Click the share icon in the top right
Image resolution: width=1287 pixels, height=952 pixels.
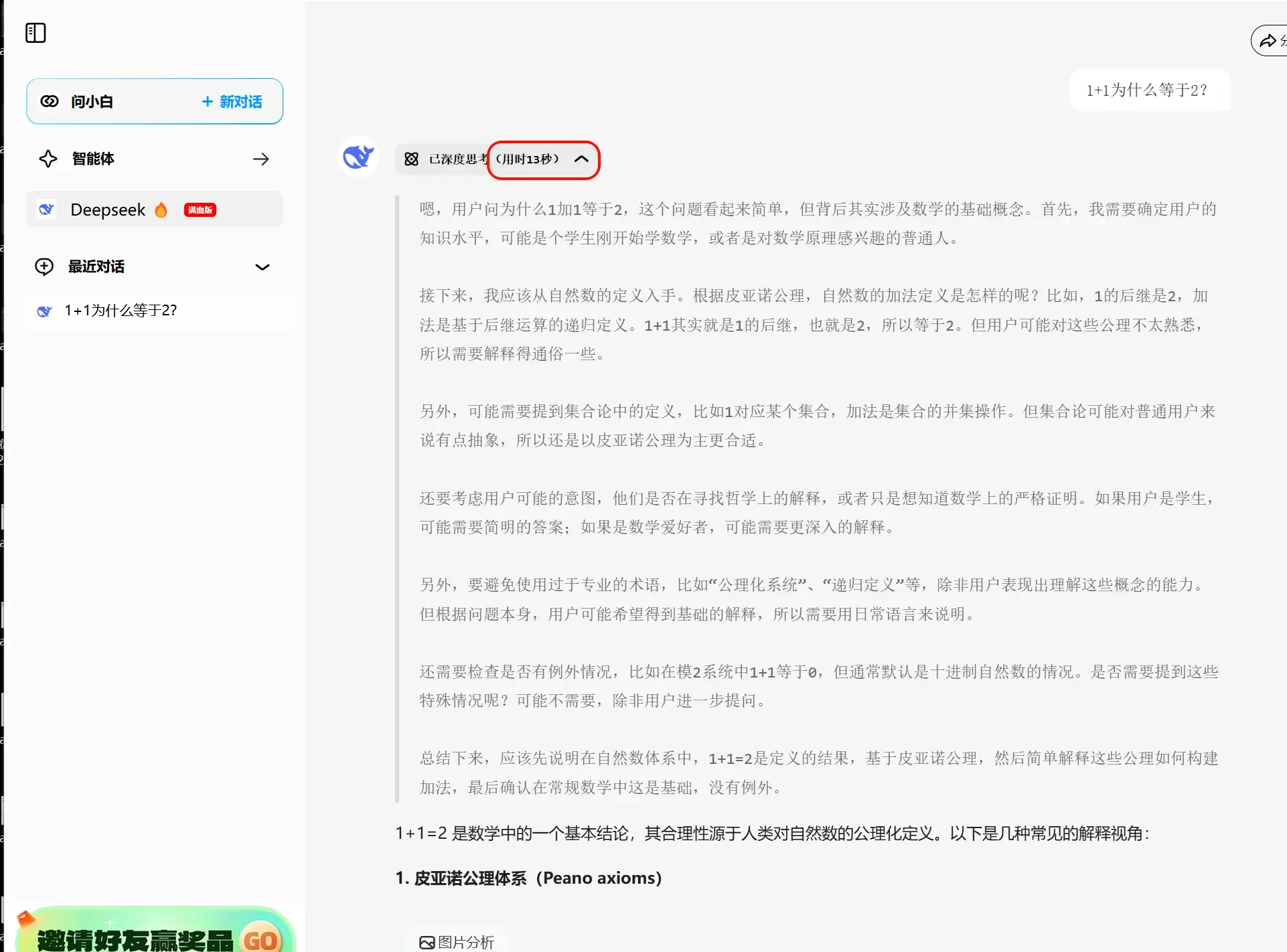[1268, 40]
